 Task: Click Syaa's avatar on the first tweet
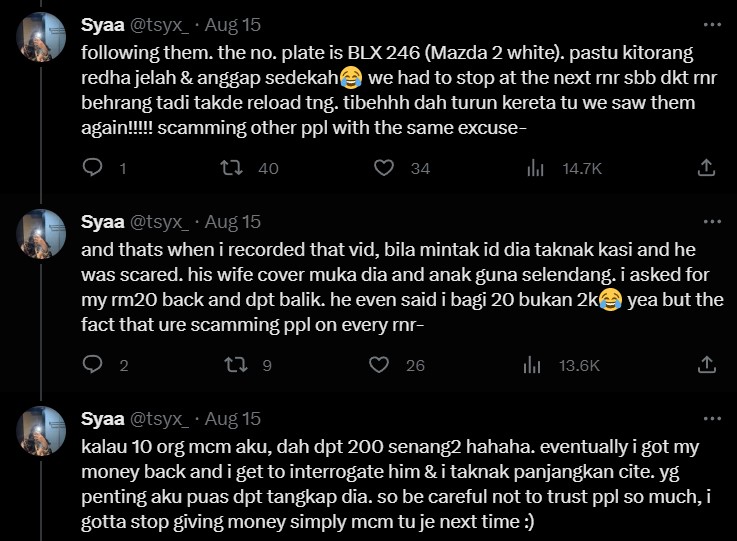point(43,40)
